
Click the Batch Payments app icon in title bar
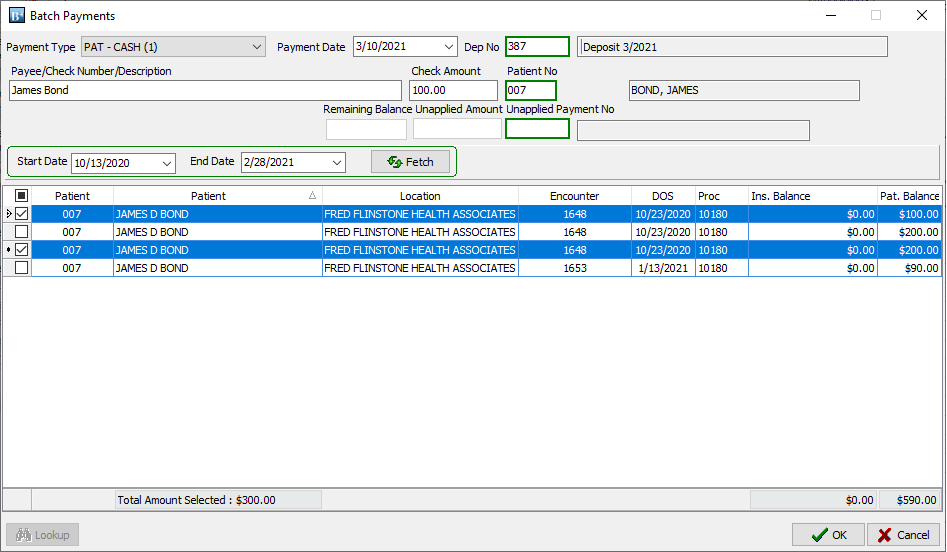(x=16, y=16)
